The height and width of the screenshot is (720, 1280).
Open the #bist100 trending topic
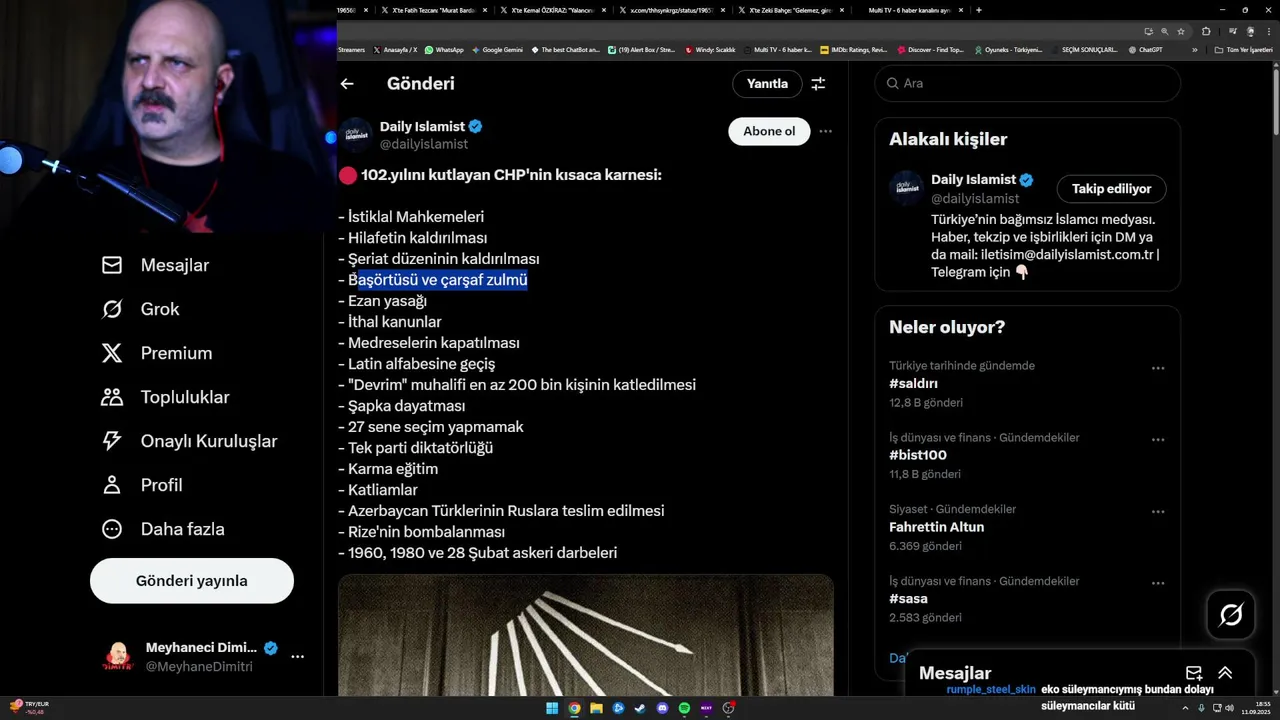coord(918,455)
